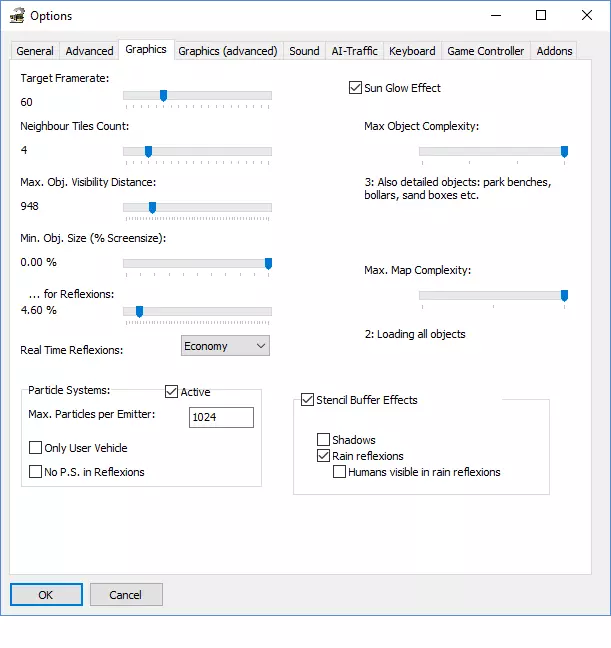611x648 pixels.
Task: Click the Min. Obj. Size slider handle
Action: click(268, 264)
